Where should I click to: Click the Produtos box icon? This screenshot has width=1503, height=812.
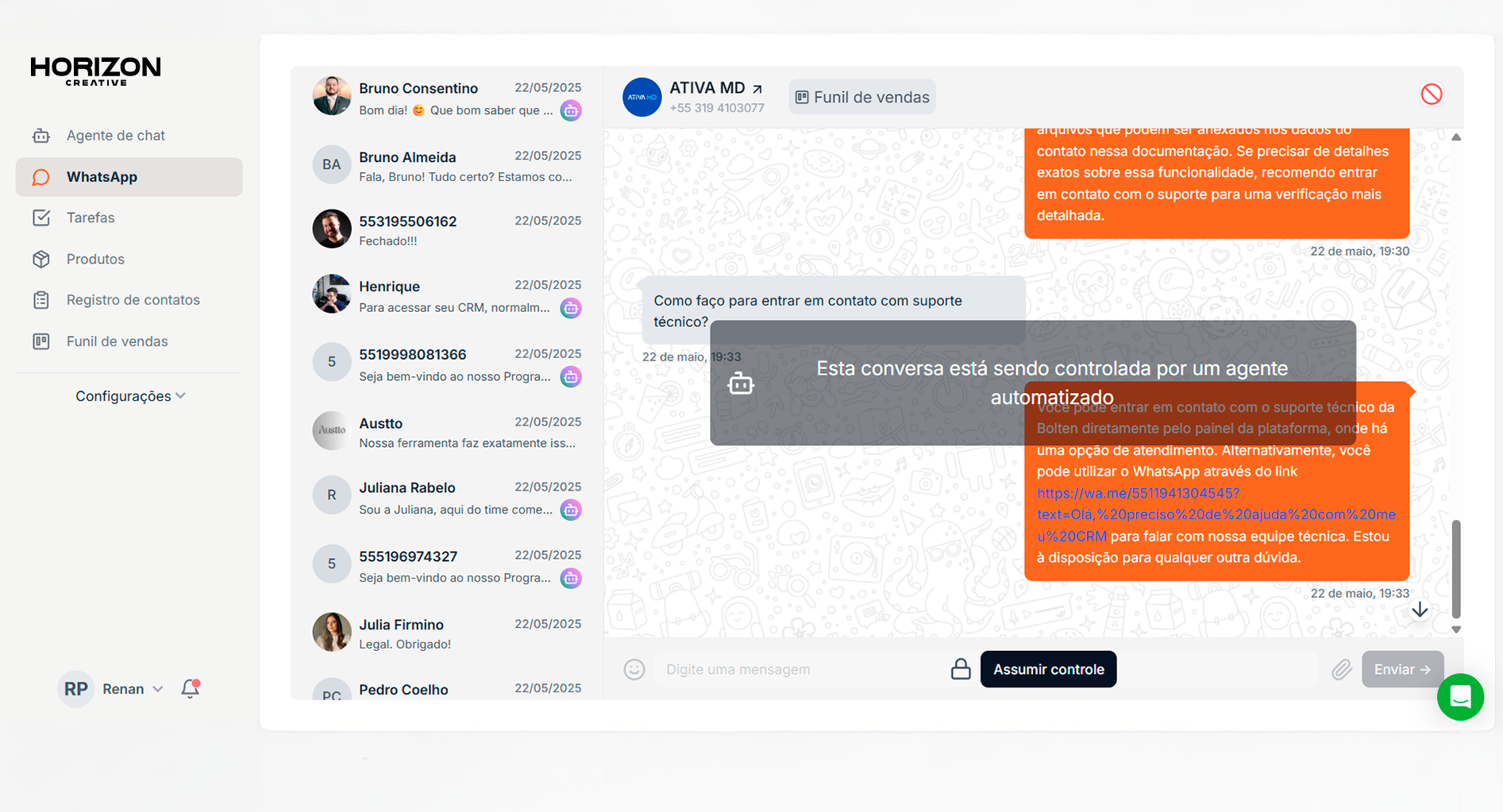click(x=41, y=259)
